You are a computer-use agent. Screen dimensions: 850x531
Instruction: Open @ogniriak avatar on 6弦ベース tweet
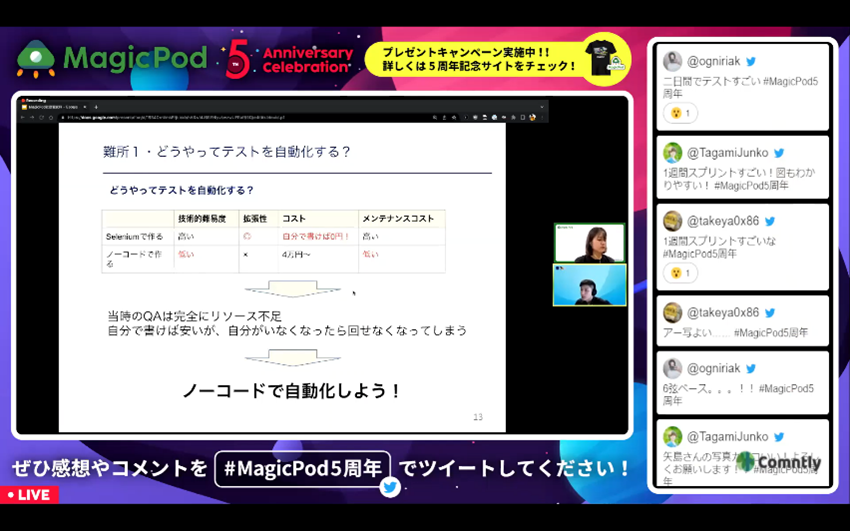[673, 368]
